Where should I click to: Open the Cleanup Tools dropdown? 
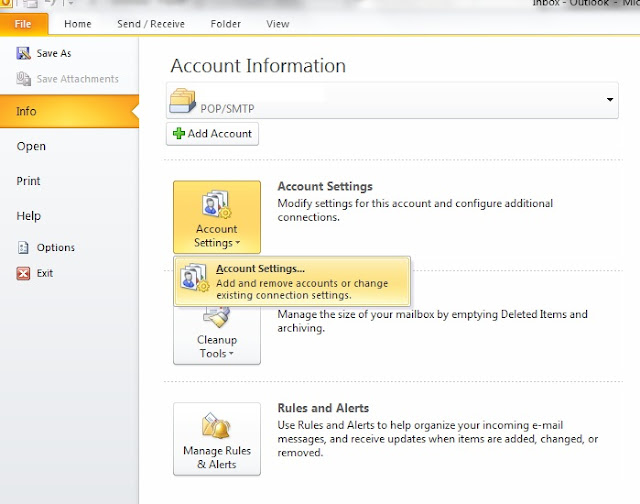pyautogui.click(x=217, y=335)
